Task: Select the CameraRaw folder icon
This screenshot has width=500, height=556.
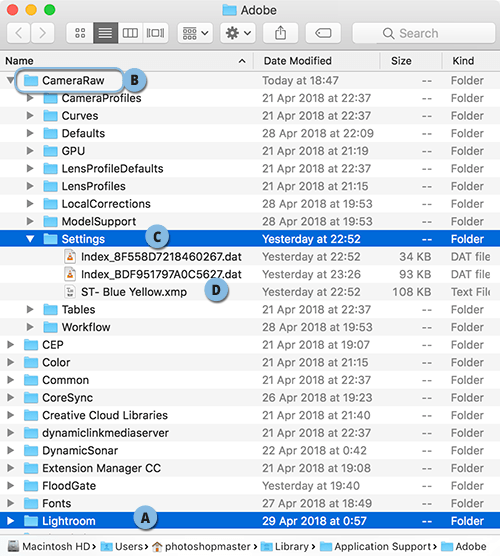Action: (x=31, y=80)
